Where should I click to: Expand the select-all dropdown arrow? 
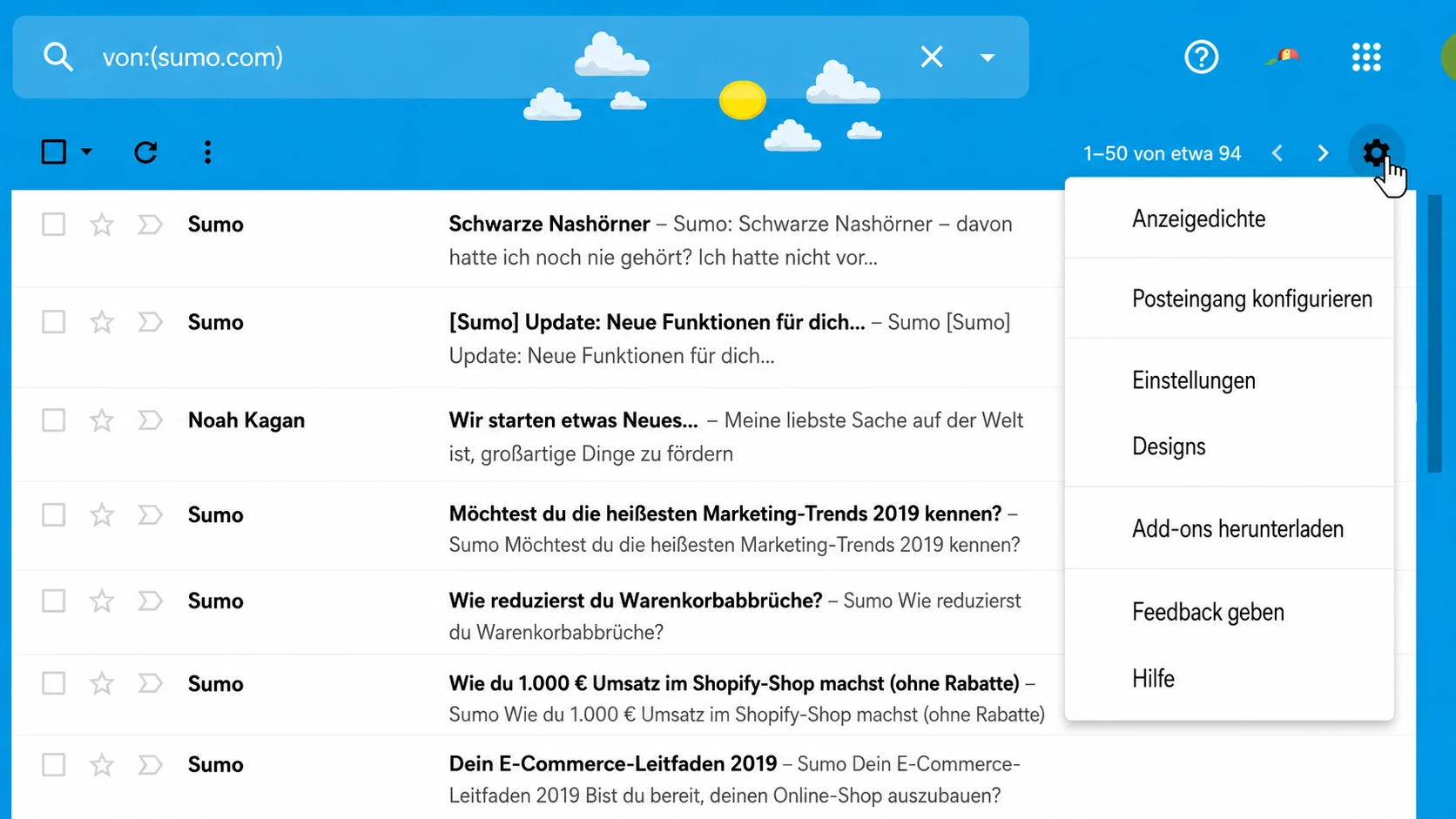86,152
